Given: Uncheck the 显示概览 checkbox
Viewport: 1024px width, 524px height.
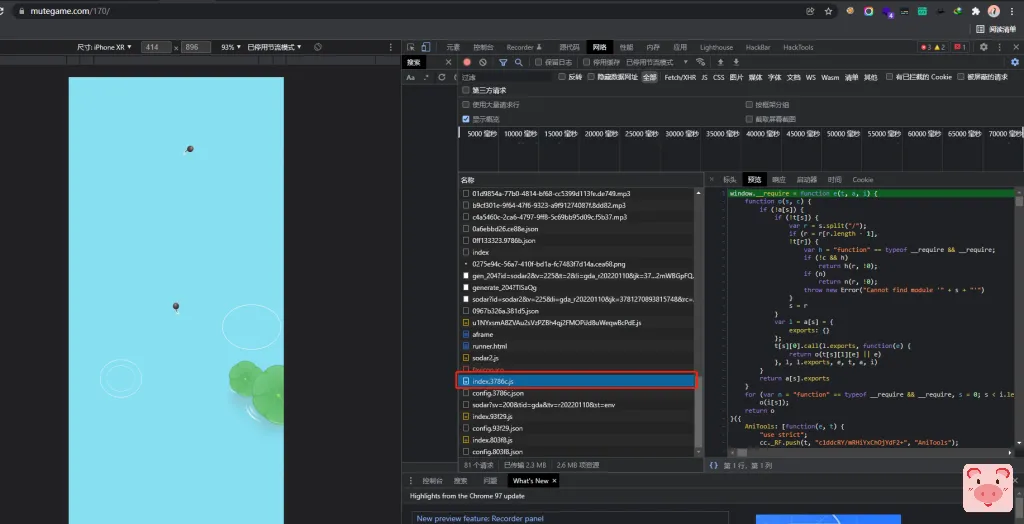Looking at the screenshot, I should point(466,118).
